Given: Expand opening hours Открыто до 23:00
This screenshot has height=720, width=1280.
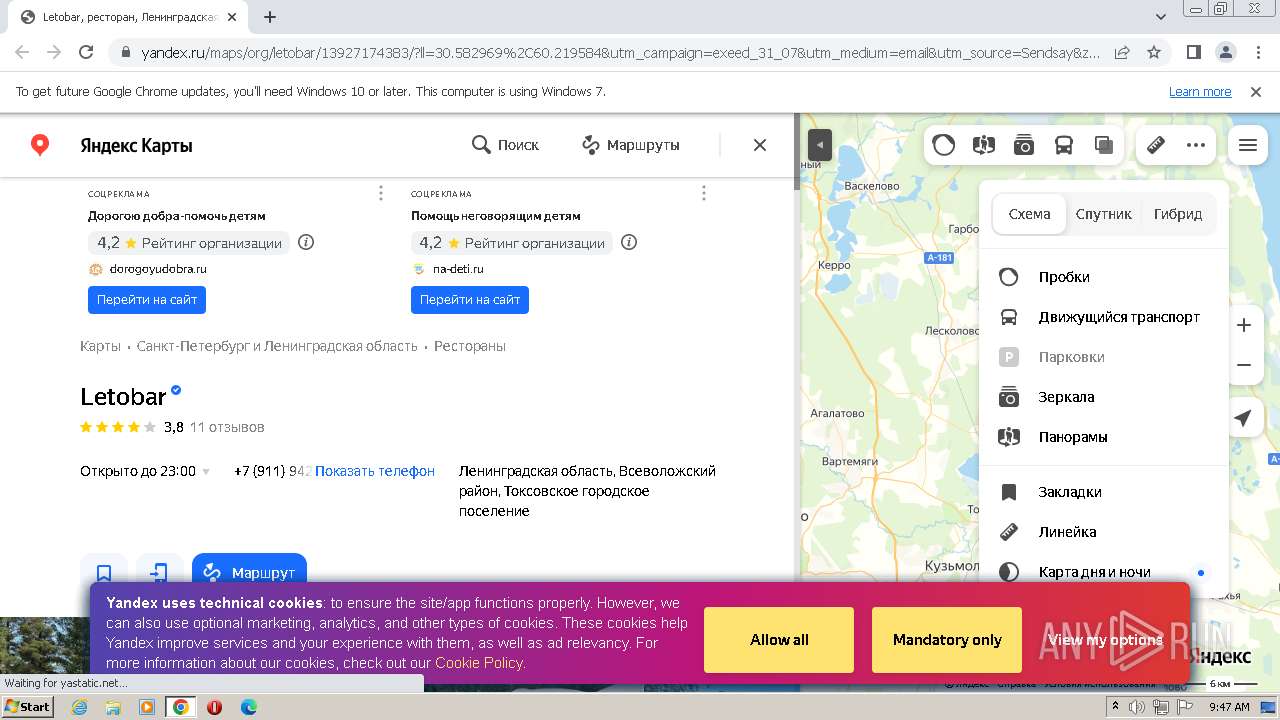Looking at the screenshot, I should point(146,471).
